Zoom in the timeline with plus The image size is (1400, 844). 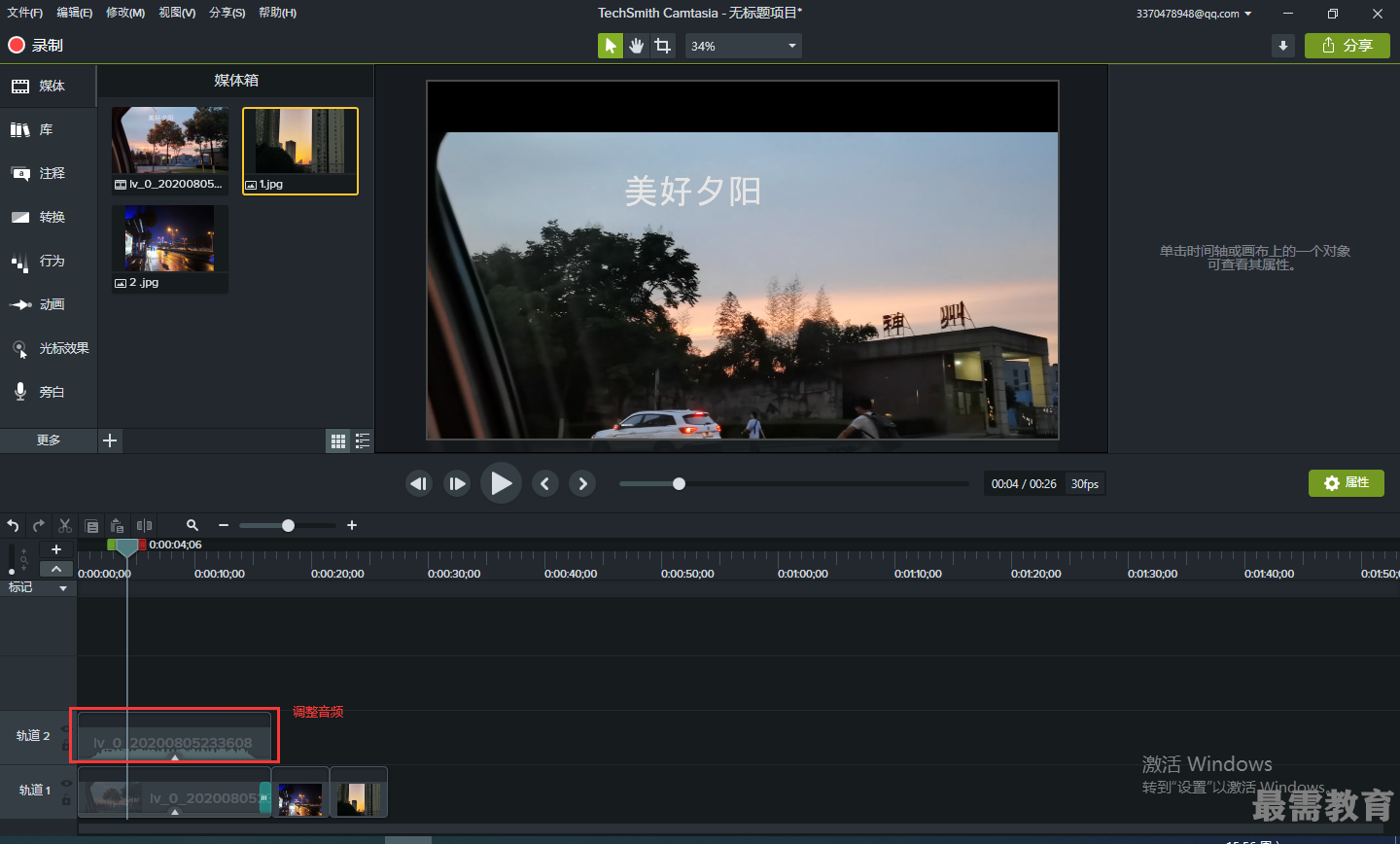(352, 525)
